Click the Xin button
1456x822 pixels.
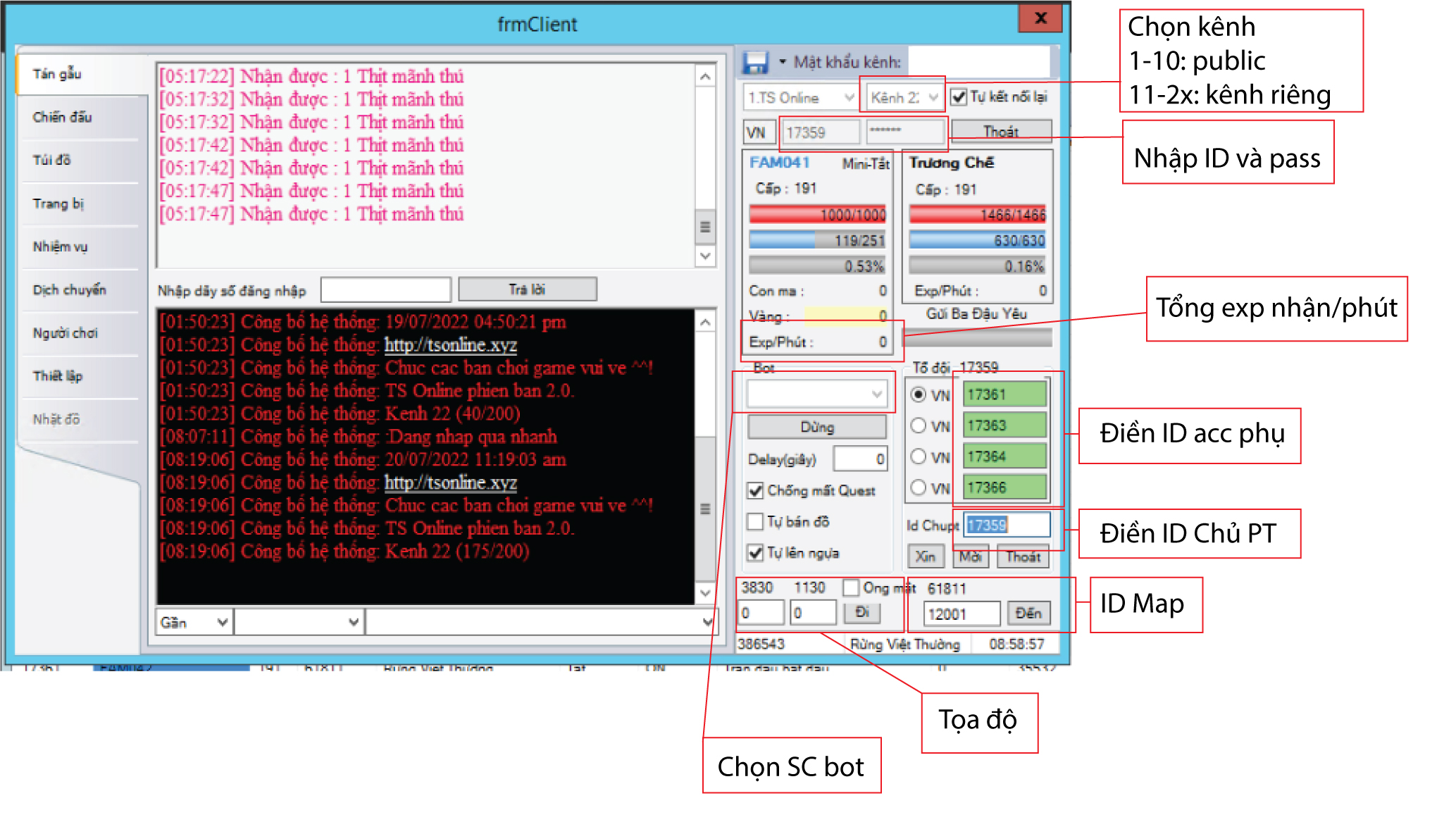(926, 556)
